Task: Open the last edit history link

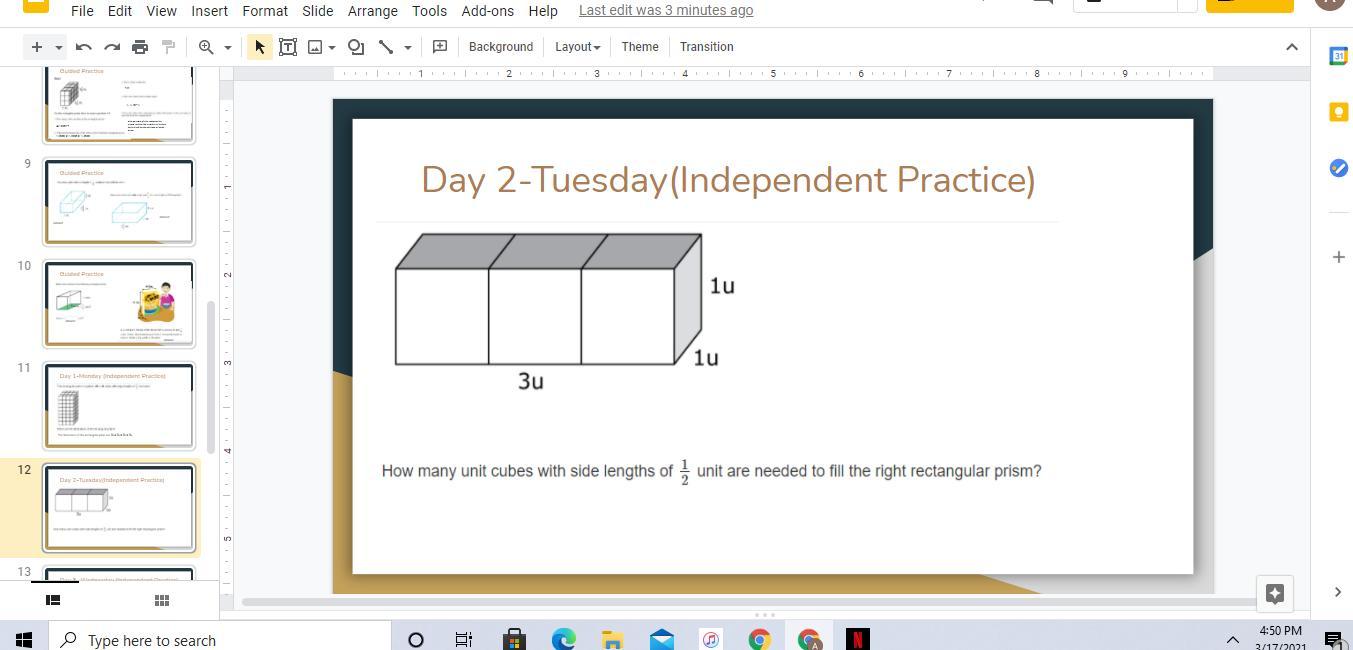Action: [x=666, y=10]
